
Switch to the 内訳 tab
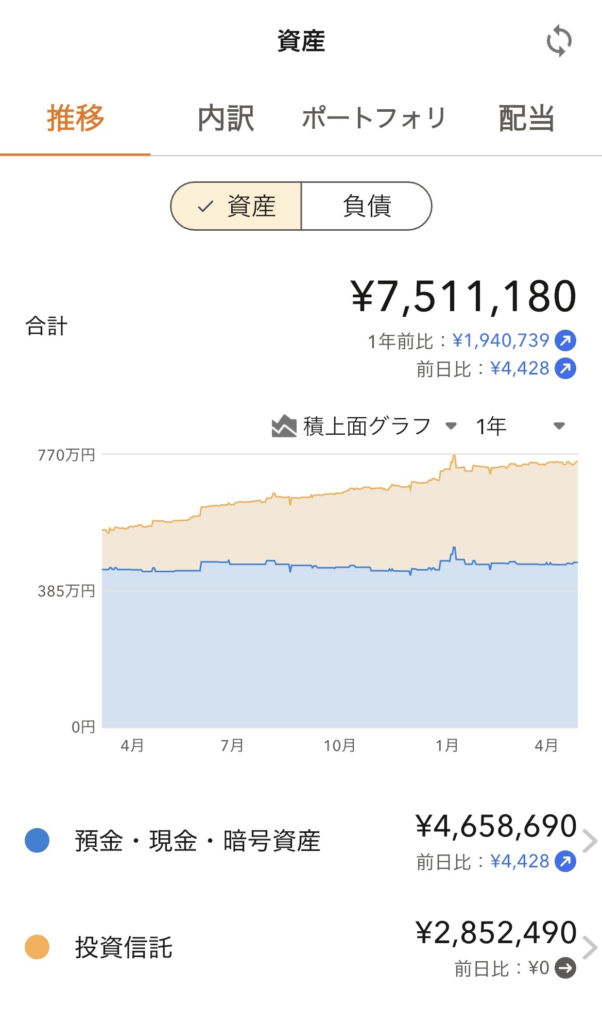tap(226, 119)
